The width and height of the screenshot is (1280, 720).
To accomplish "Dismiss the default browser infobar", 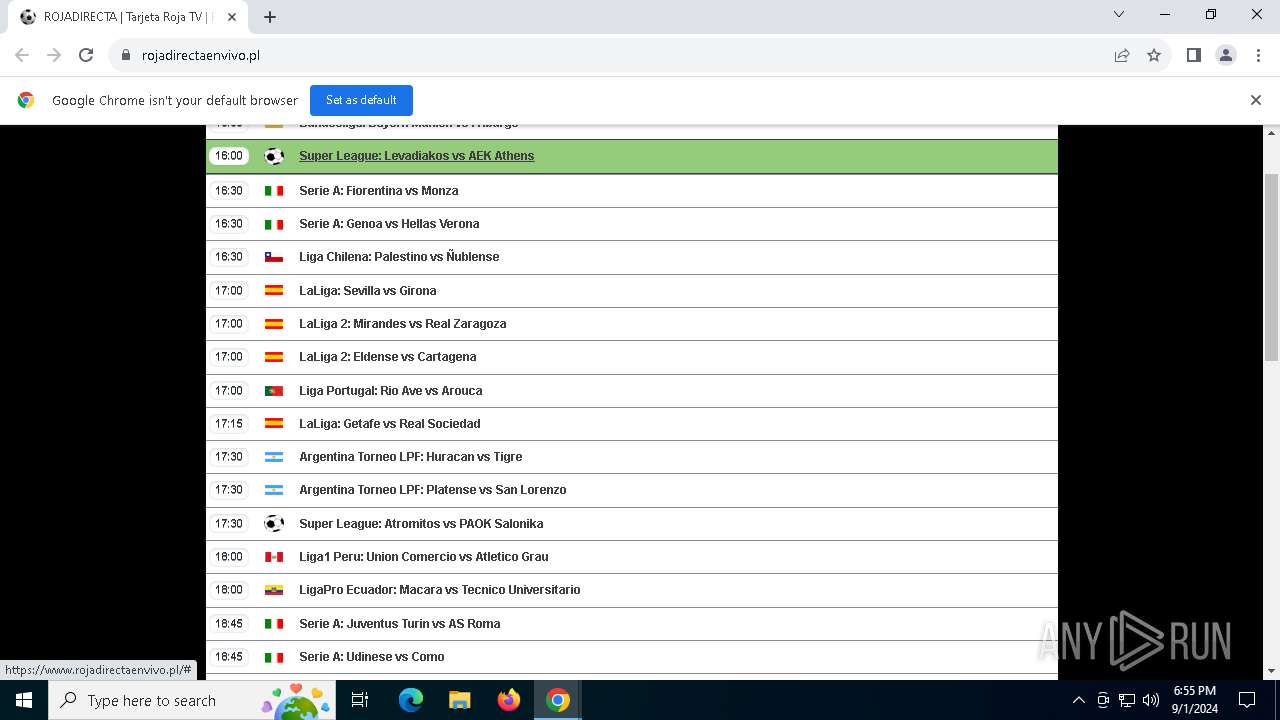I will coord(1256,100).
